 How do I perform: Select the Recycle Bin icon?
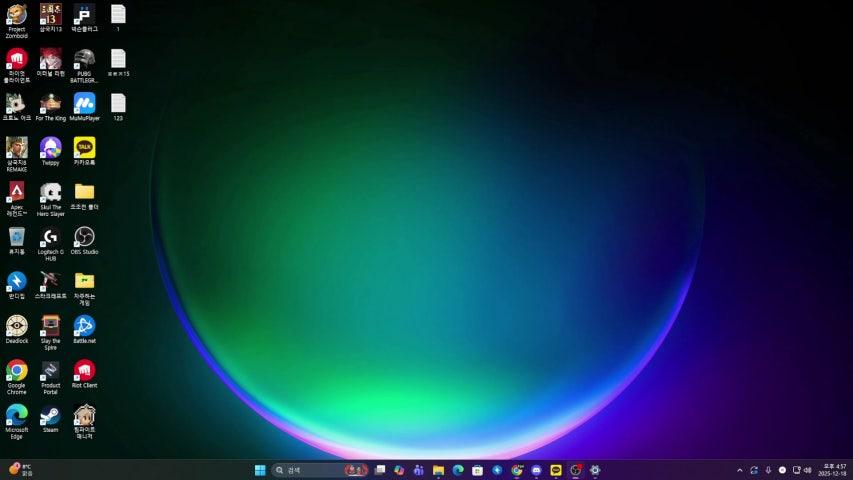point(17,241)
